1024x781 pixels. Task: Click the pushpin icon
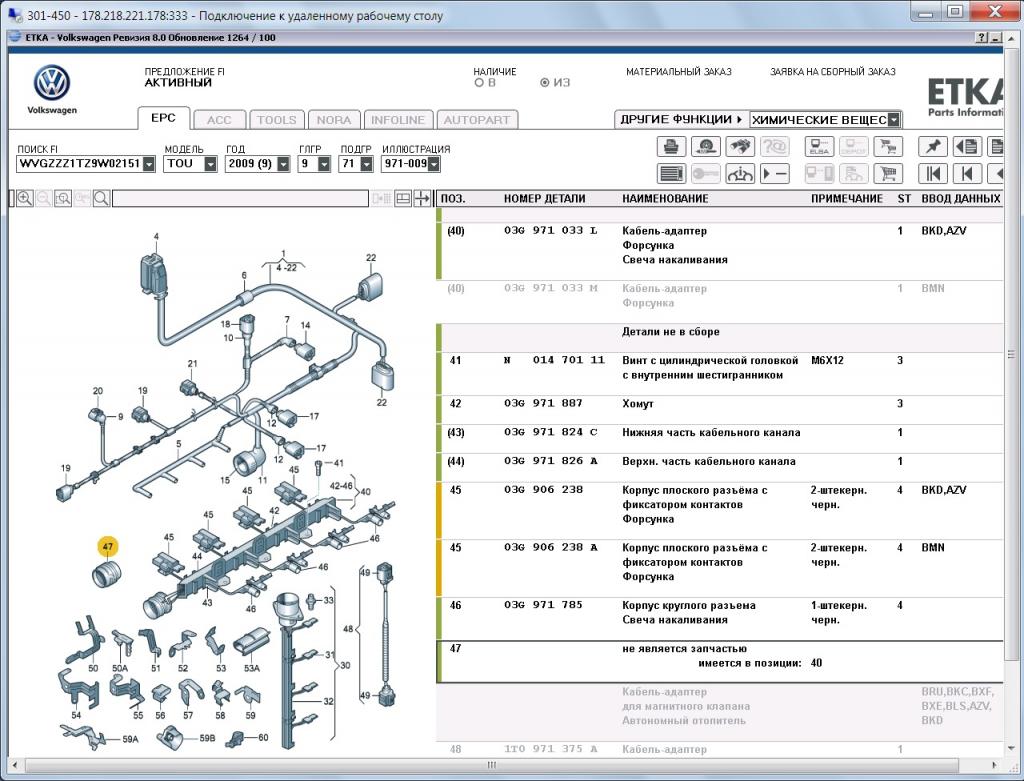pyautogui.click(x=933, y=146)
